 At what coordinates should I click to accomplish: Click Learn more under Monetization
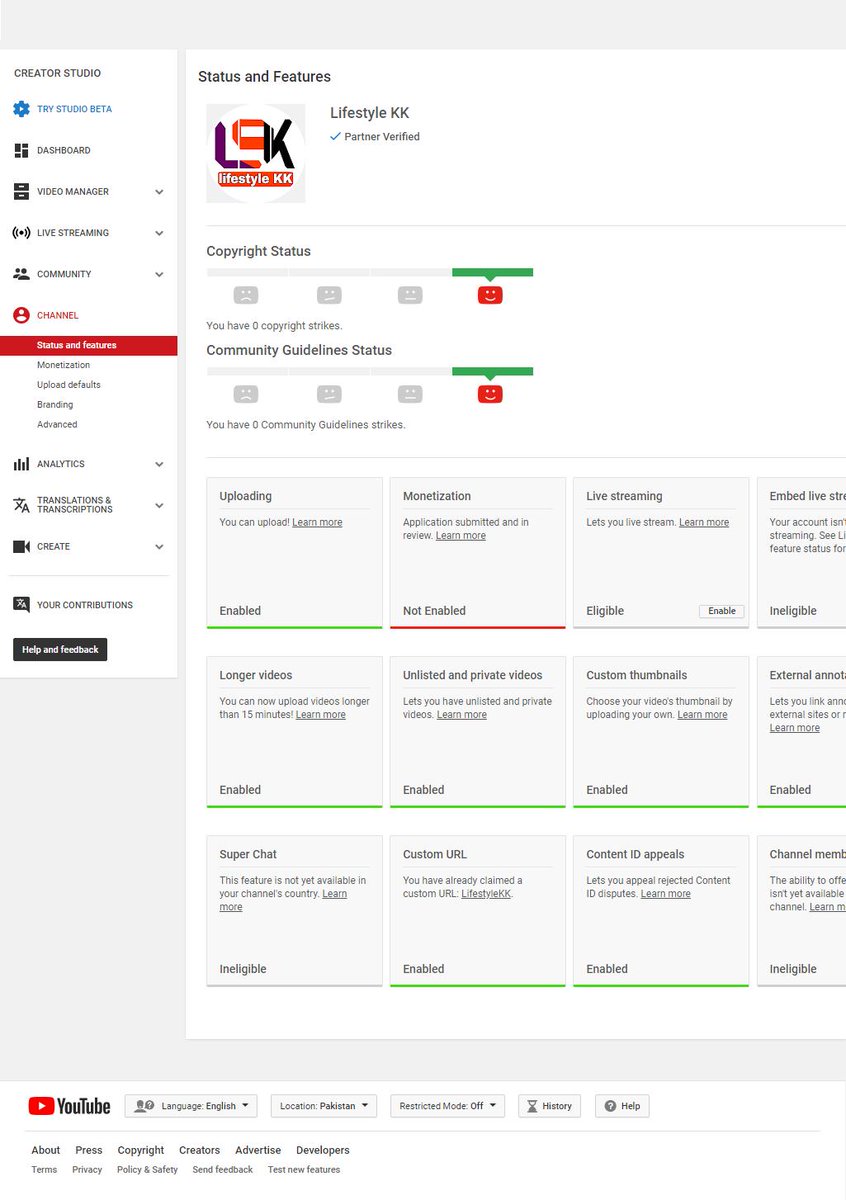pyautogui.click(x=461, y=536)
